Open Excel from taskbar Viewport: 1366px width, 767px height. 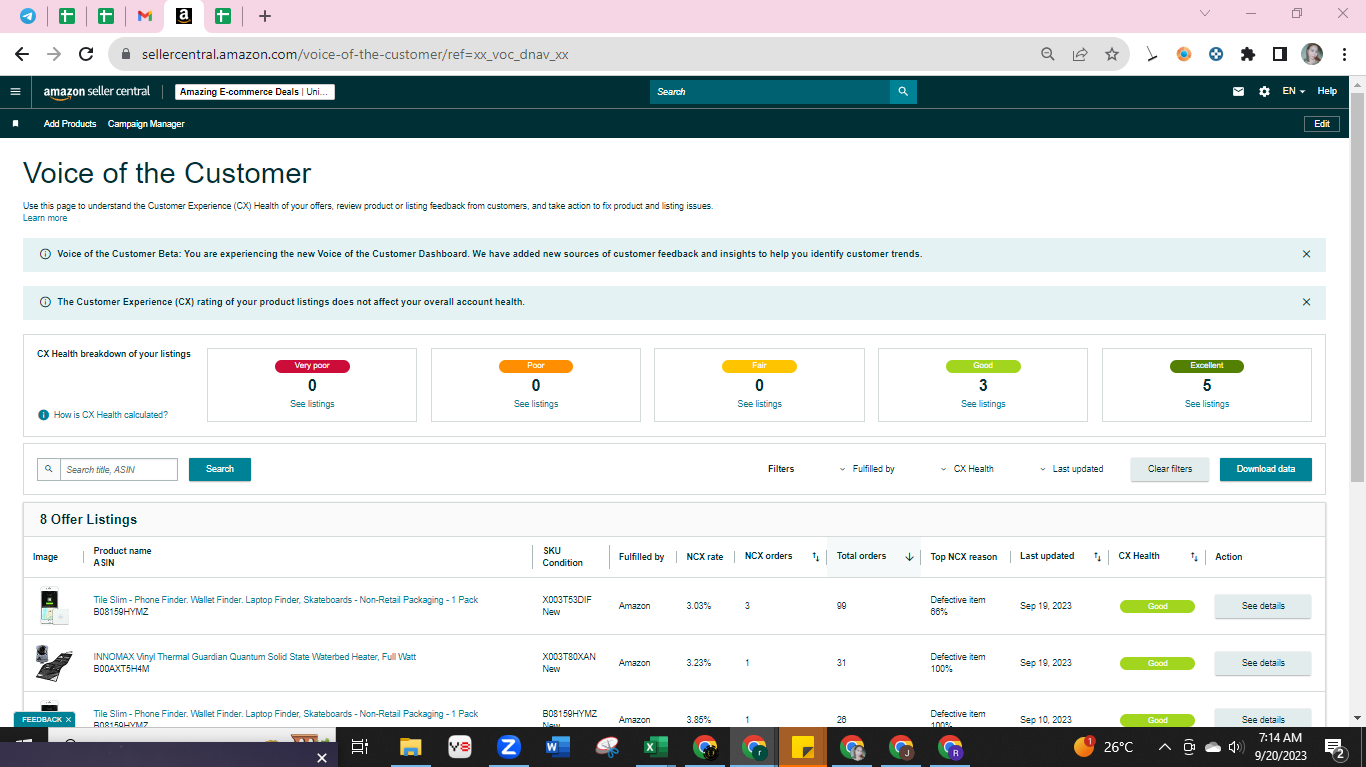coord(656,747)
